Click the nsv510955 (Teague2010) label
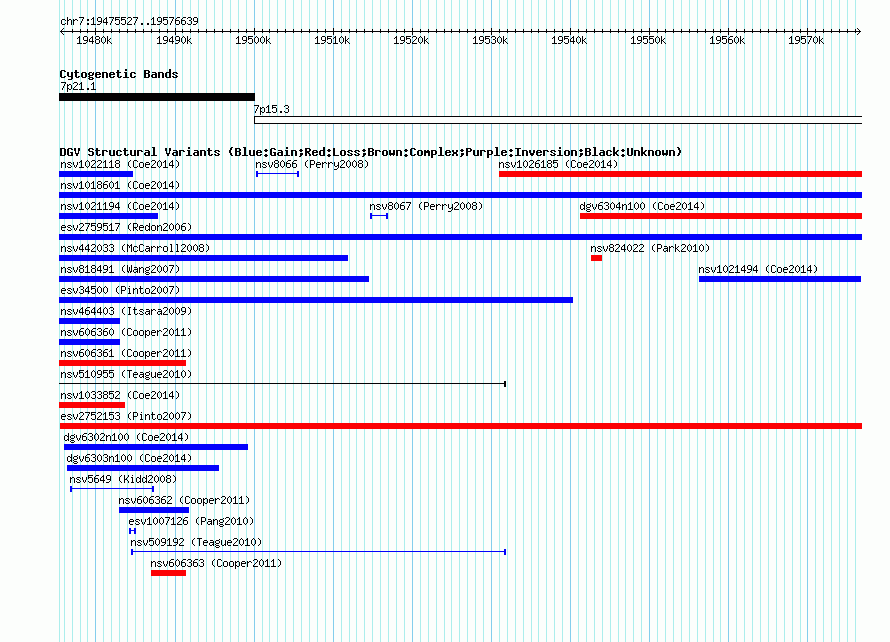This screenshot has width=890, height=642. click(125, 374)
